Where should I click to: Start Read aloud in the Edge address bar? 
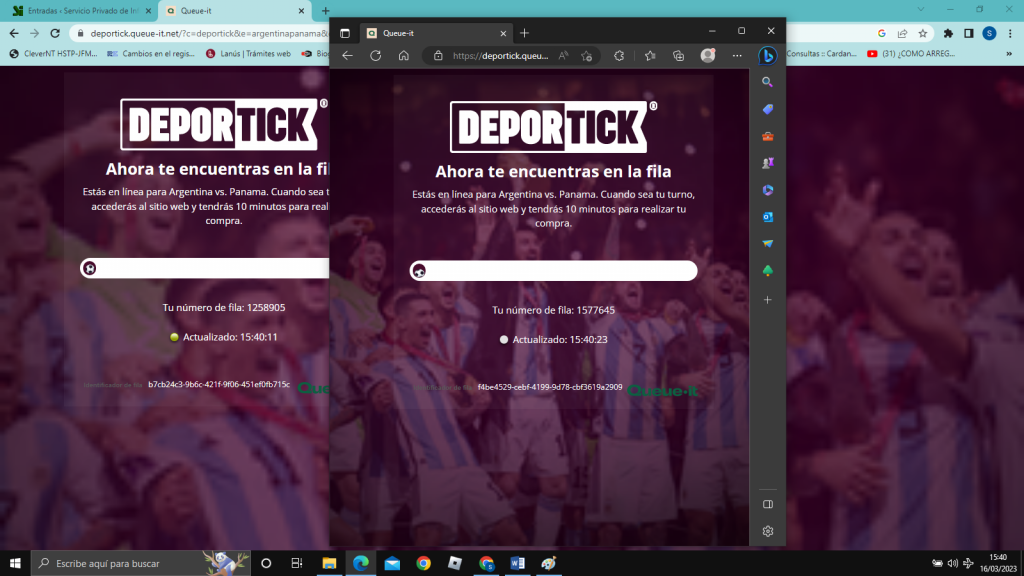563,56
